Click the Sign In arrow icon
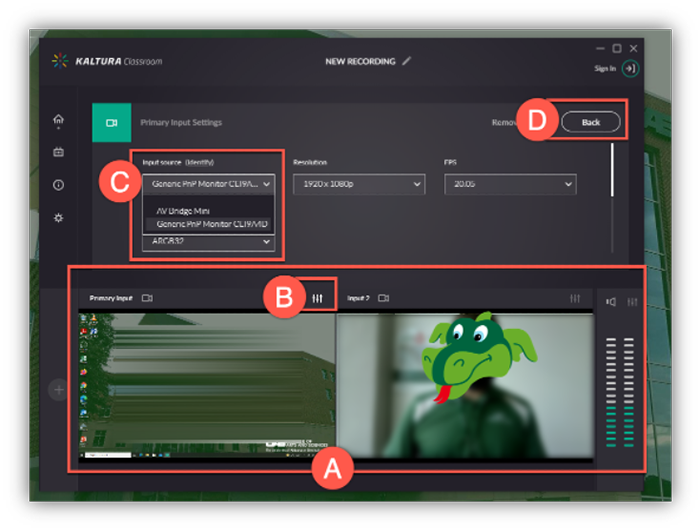Viewport: 700px width, 530px height. click(x=629, y=68)
